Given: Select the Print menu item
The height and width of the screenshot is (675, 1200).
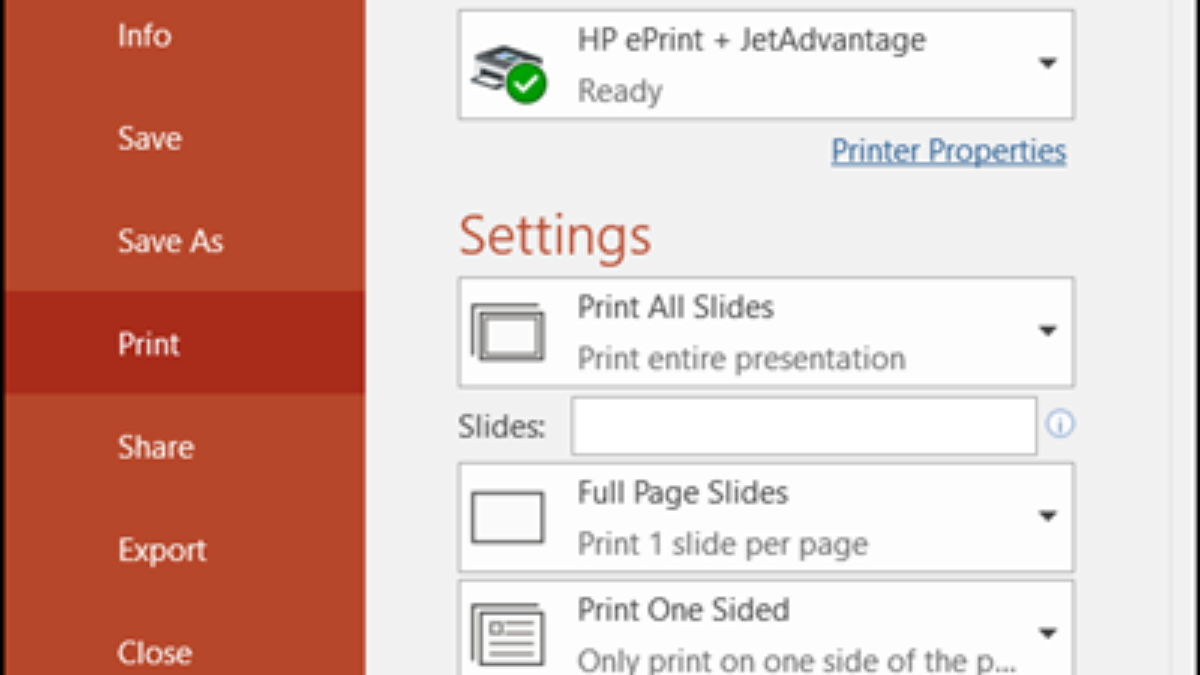Looking at the screenshot, I should (x=149, y=344).
